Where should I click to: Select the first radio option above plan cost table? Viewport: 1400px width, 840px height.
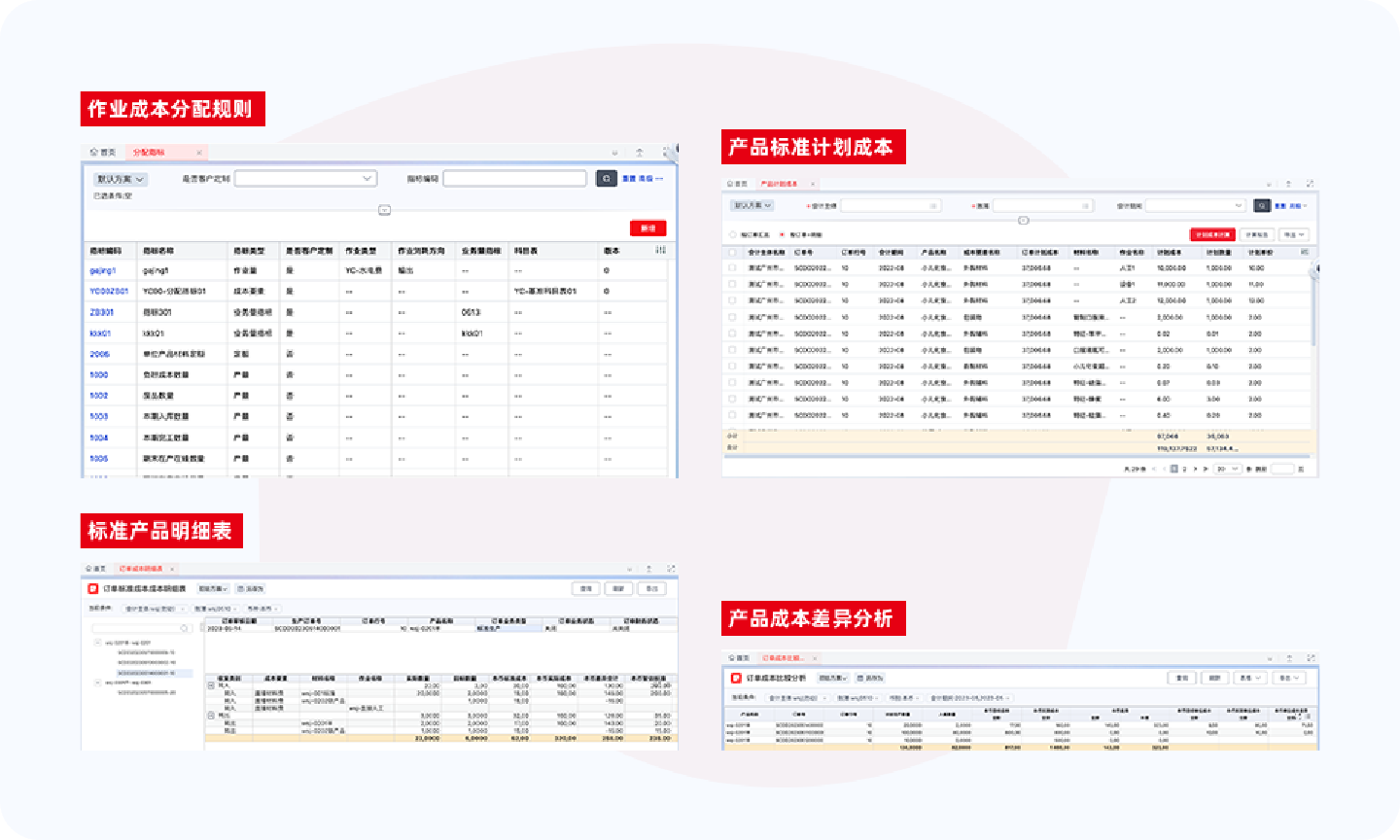733,235
